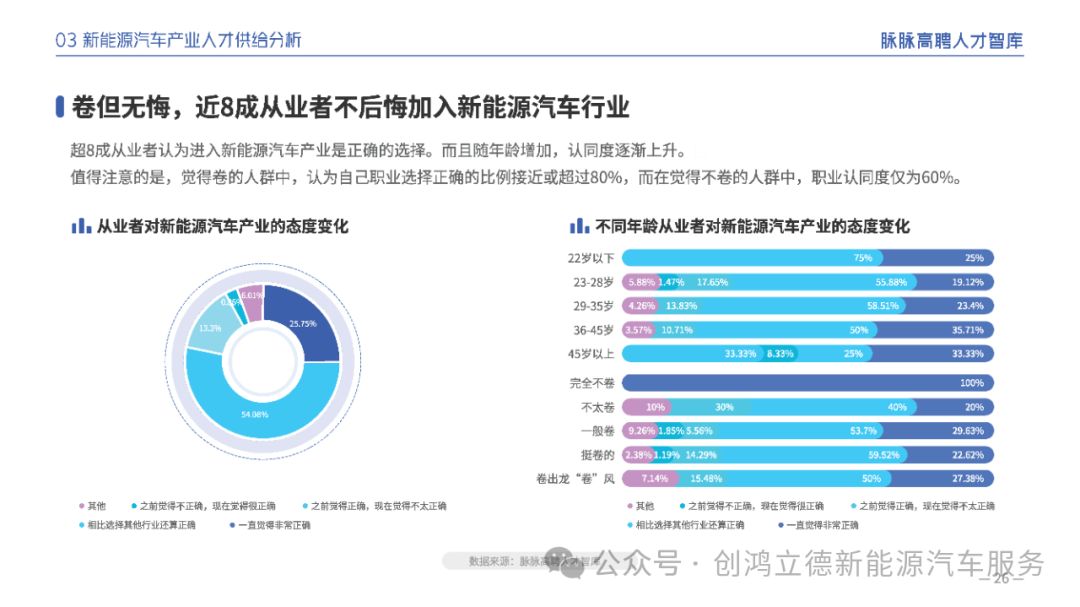Click the 其他 legend dot under donut chart
The height and width of the screenshot is (607, 1080).
coord(80,506)
